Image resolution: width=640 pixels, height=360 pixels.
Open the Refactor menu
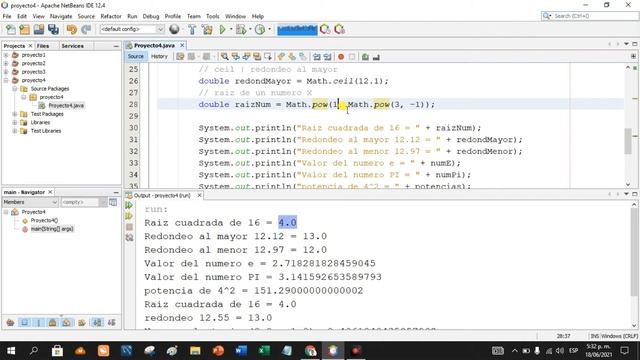(111, 16)
